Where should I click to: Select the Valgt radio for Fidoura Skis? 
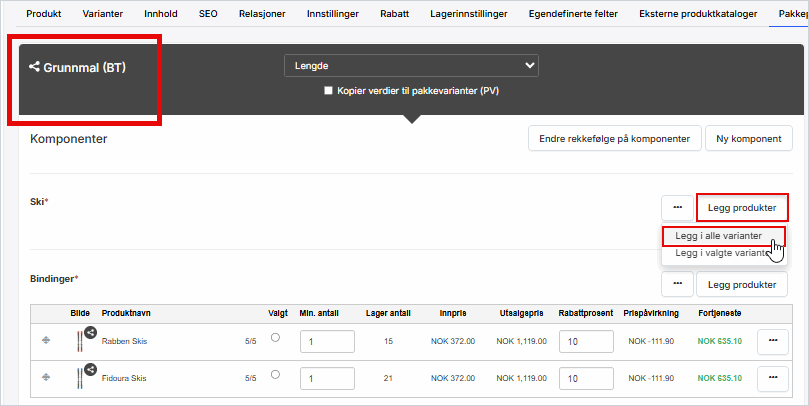(275, 375)
